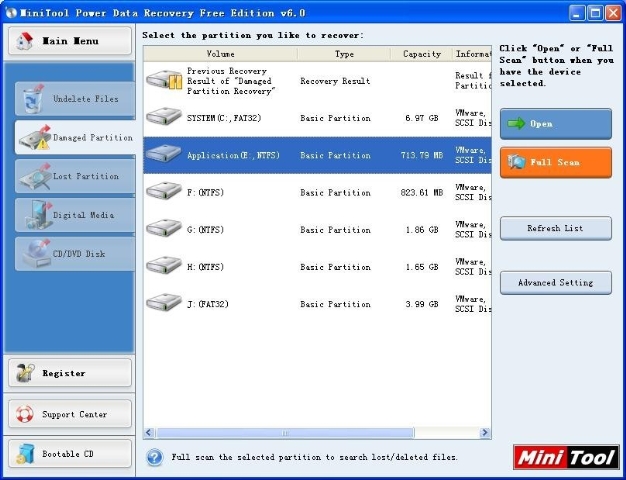This screenshot has height=480, width=626.
Task: Click the MiniTool logo
Action: pyautogui.click(x=565, y=457)
